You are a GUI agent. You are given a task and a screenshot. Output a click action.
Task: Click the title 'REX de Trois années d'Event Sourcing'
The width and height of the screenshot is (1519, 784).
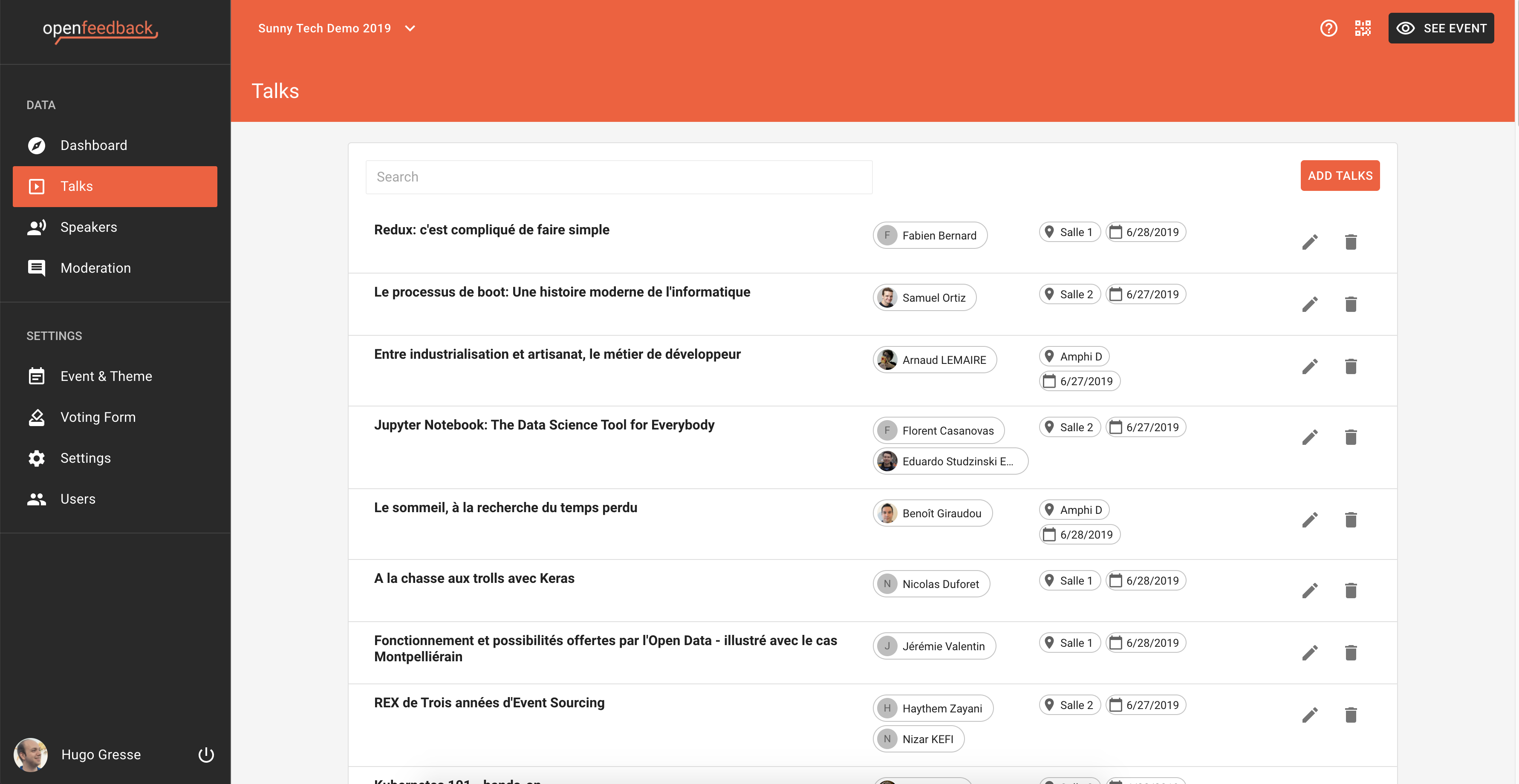point(489,703)
